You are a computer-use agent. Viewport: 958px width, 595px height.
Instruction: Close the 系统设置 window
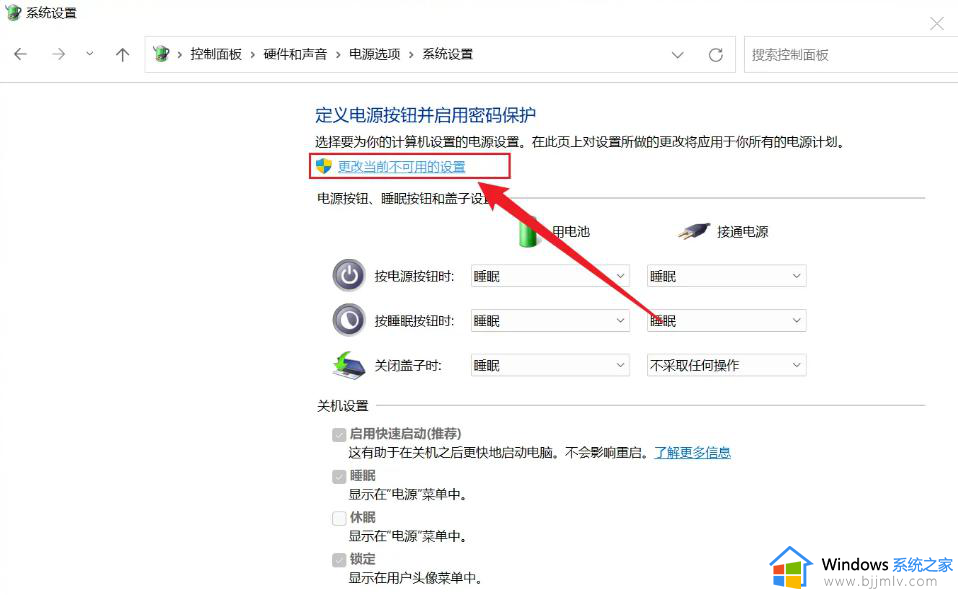pos(937,24)
